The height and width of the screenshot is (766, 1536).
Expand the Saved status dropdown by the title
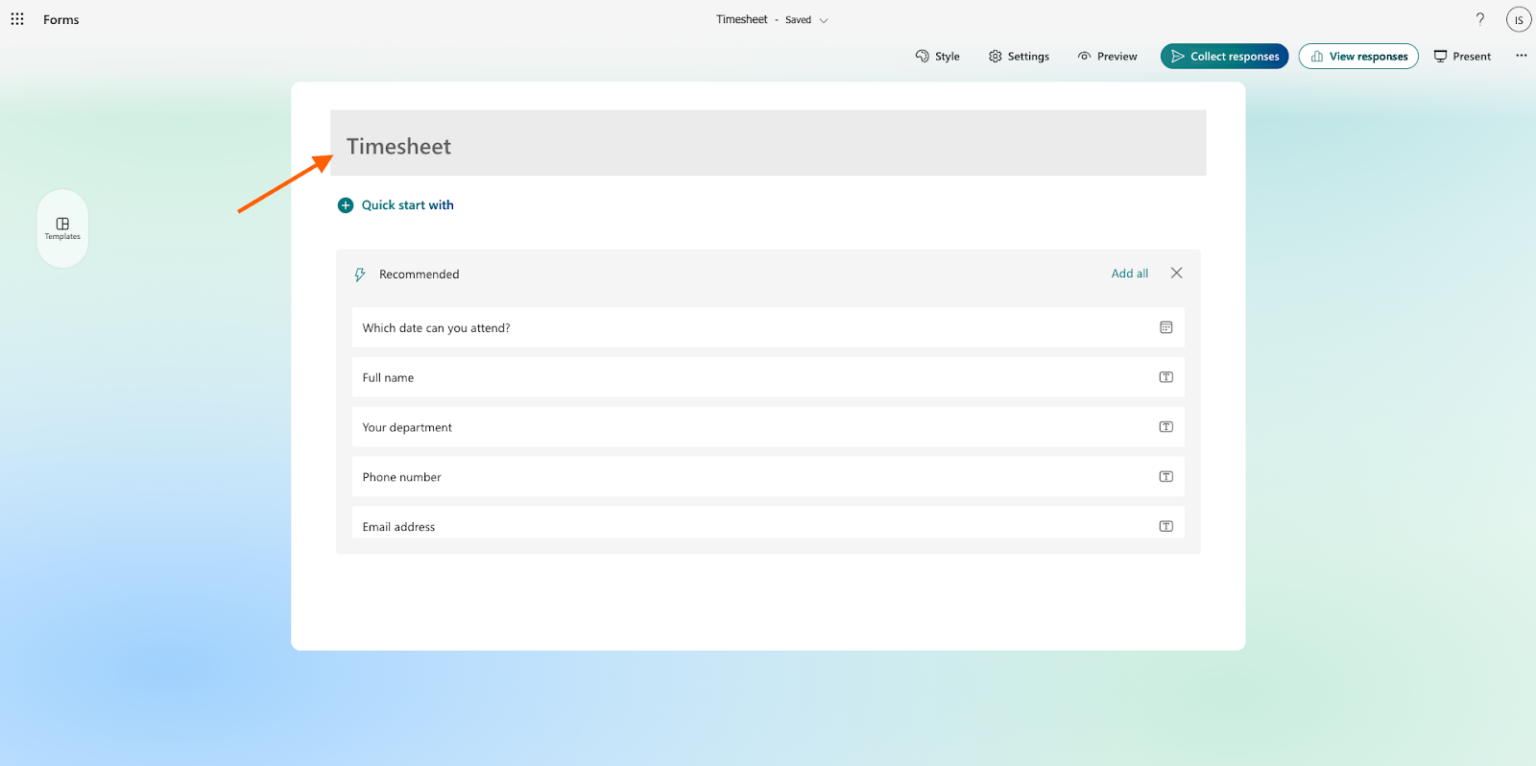pyautogui.click(x=822, y=19)
